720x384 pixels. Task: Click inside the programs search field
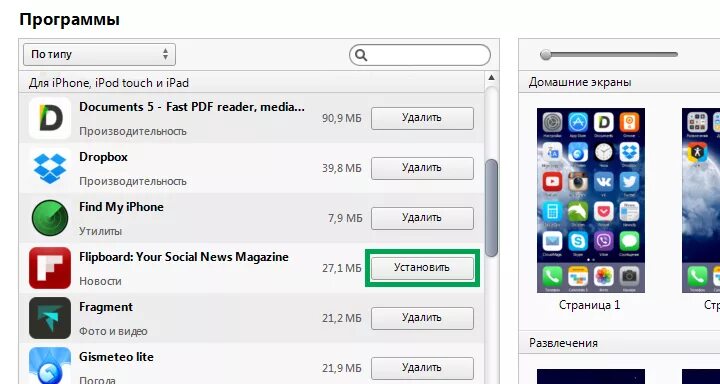point(420,56)
